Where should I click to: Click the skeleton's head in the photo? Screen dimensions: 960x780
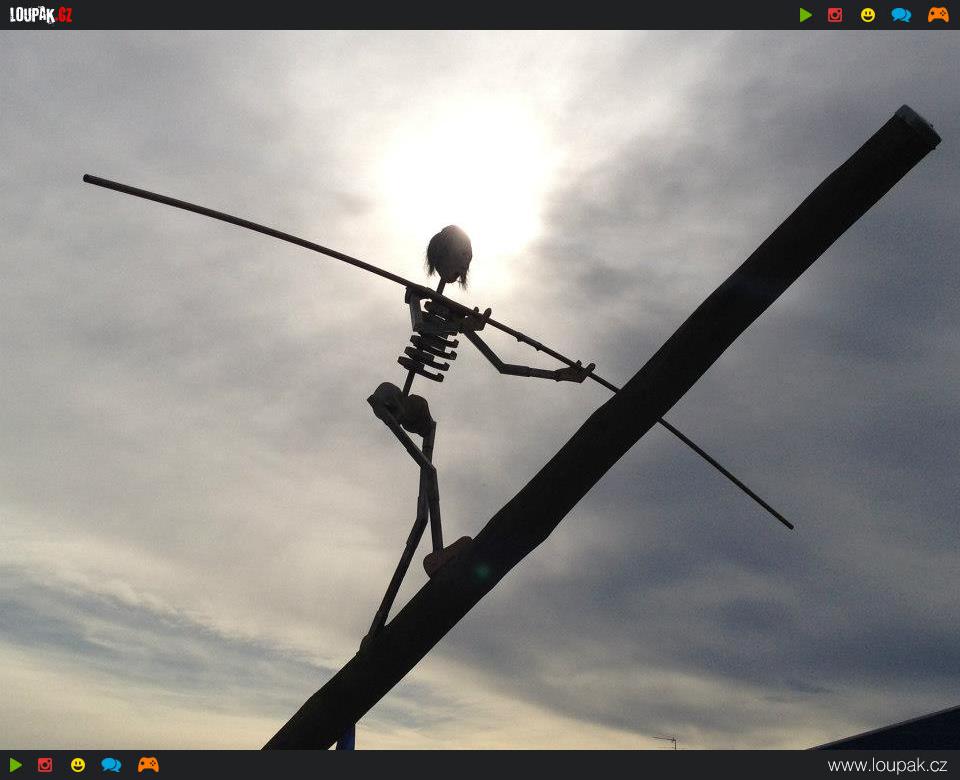(x=449, y=254)
